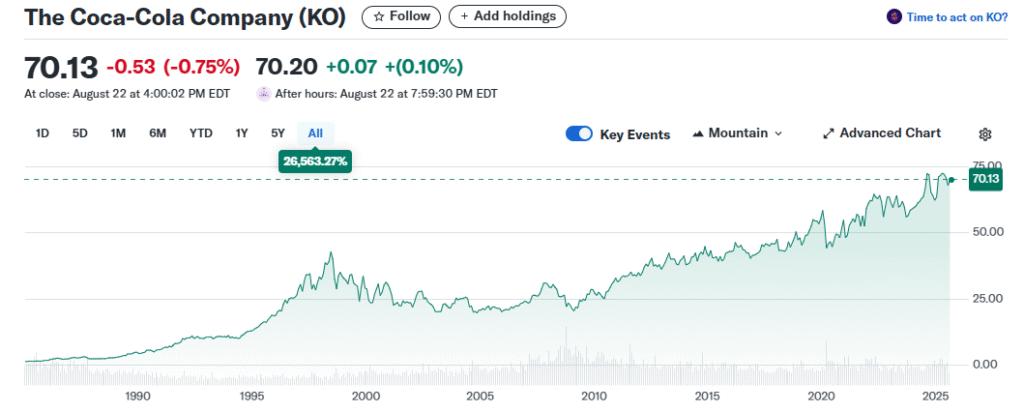Choose the 1Y time range
This screenshot has height=412, width=1024.
coord(241,133)
